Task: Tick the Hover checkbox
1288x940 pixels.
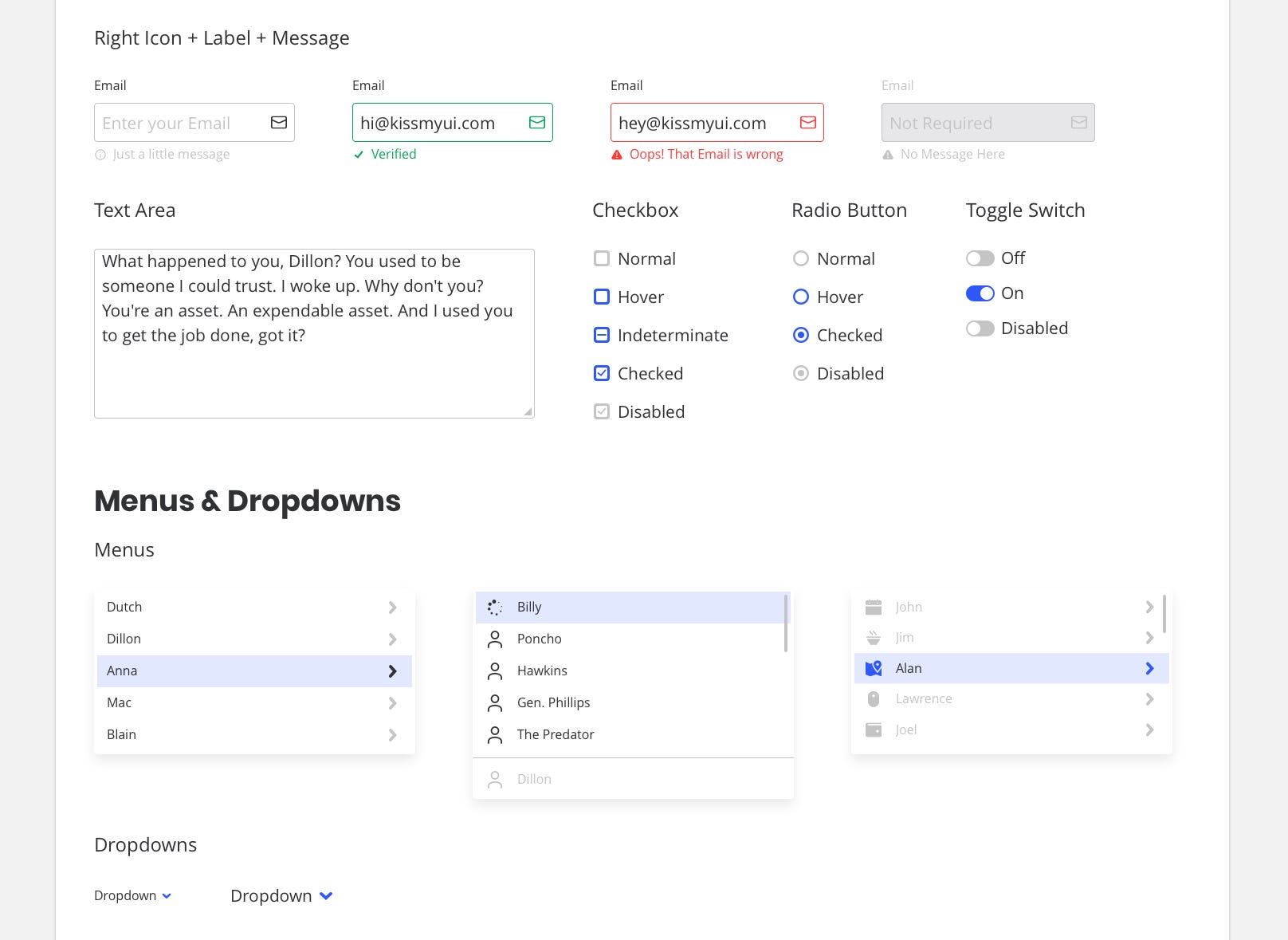Action: point(602,297)
